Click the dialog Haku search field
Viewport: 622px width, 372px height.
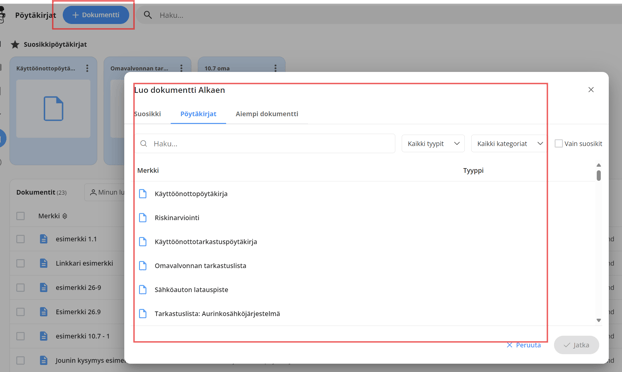(265, 144)
